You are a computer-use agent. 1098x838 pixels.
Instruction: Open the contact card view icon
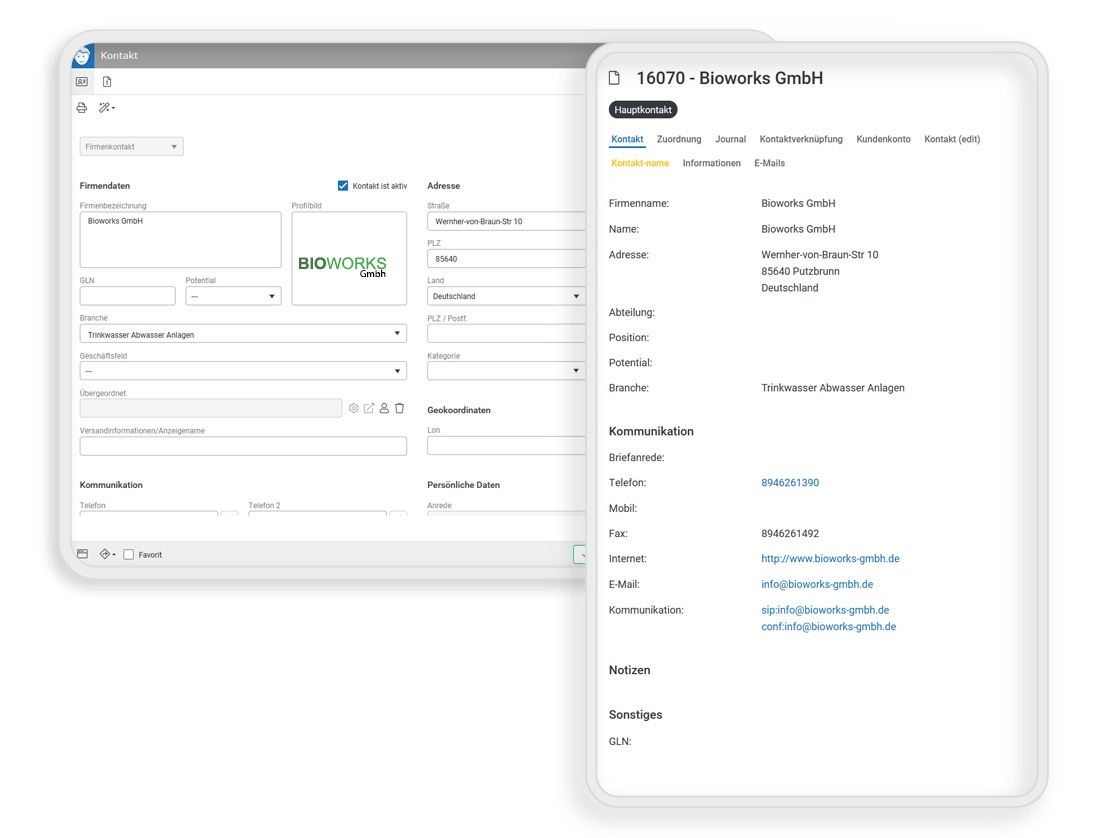coord(82,82)
